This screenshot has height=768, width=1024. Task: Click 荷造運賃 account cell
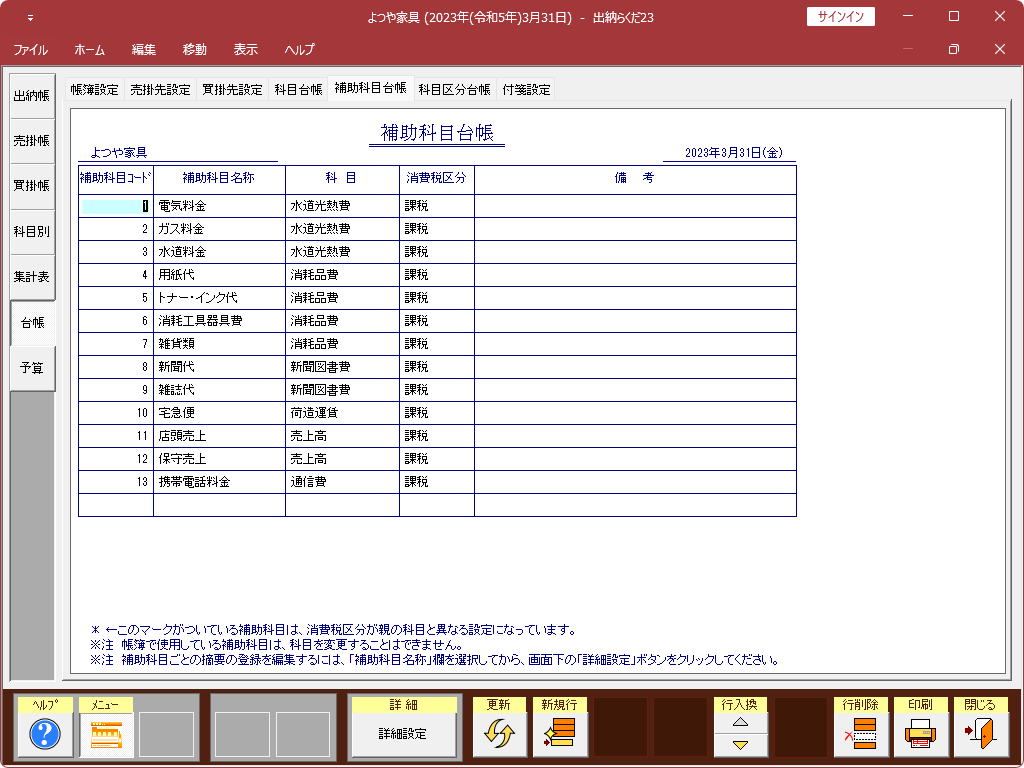[x=342, y=413]
